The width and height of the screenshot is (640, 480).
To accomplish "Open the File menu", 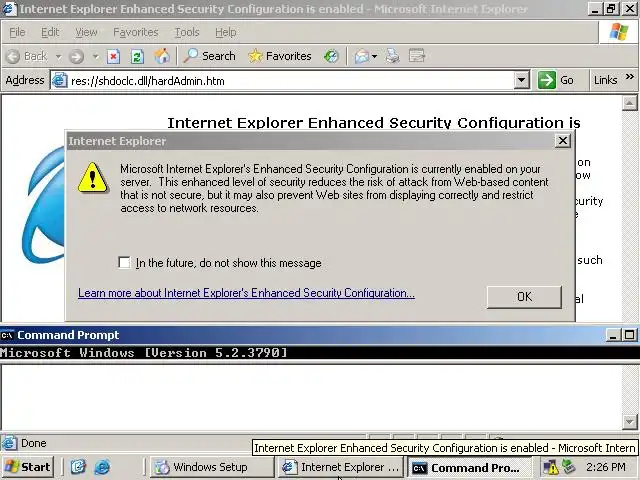I will click(17, 32).
